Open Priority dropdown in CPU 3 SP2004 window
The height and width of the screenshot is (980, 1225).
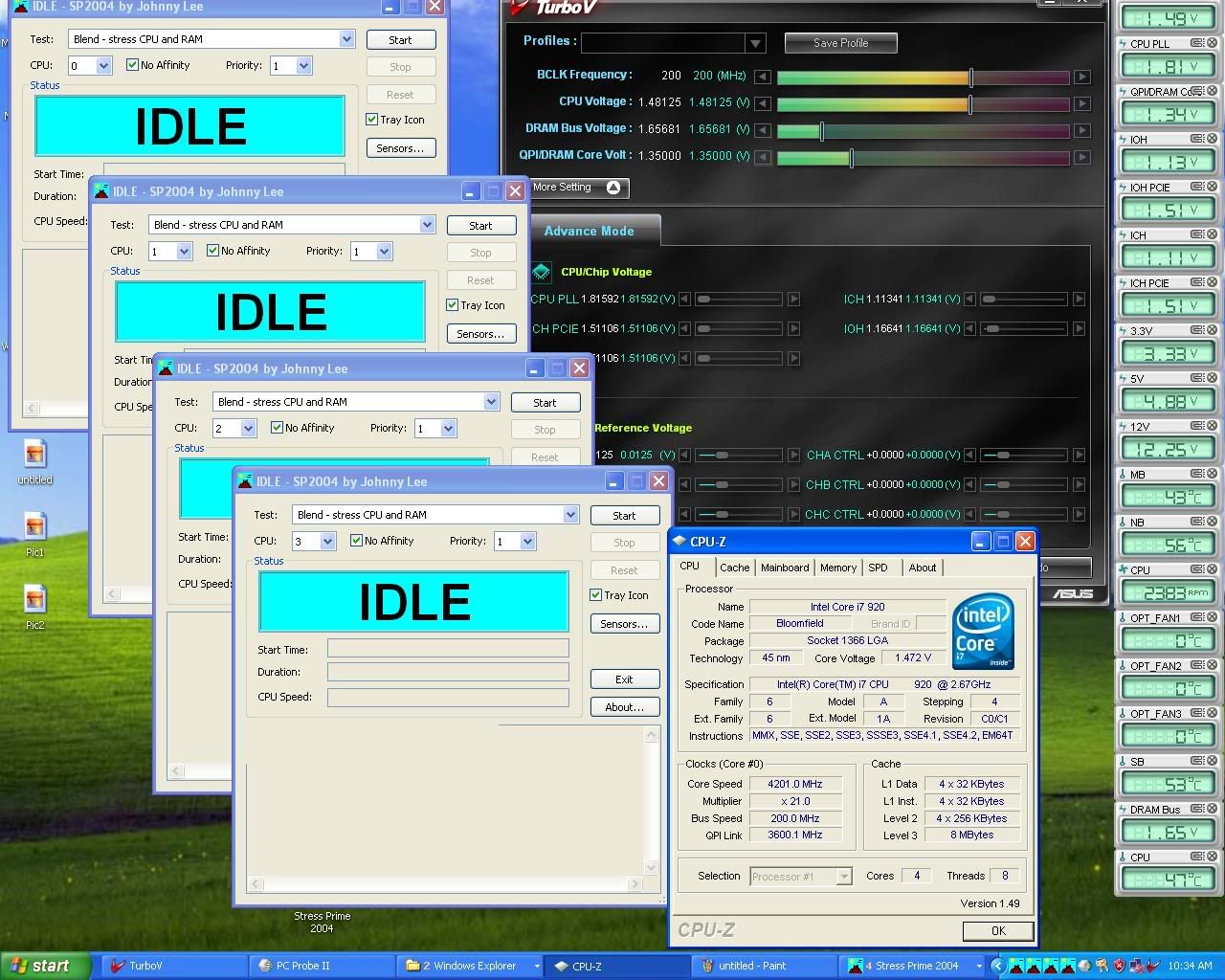[x=527, y=542]
